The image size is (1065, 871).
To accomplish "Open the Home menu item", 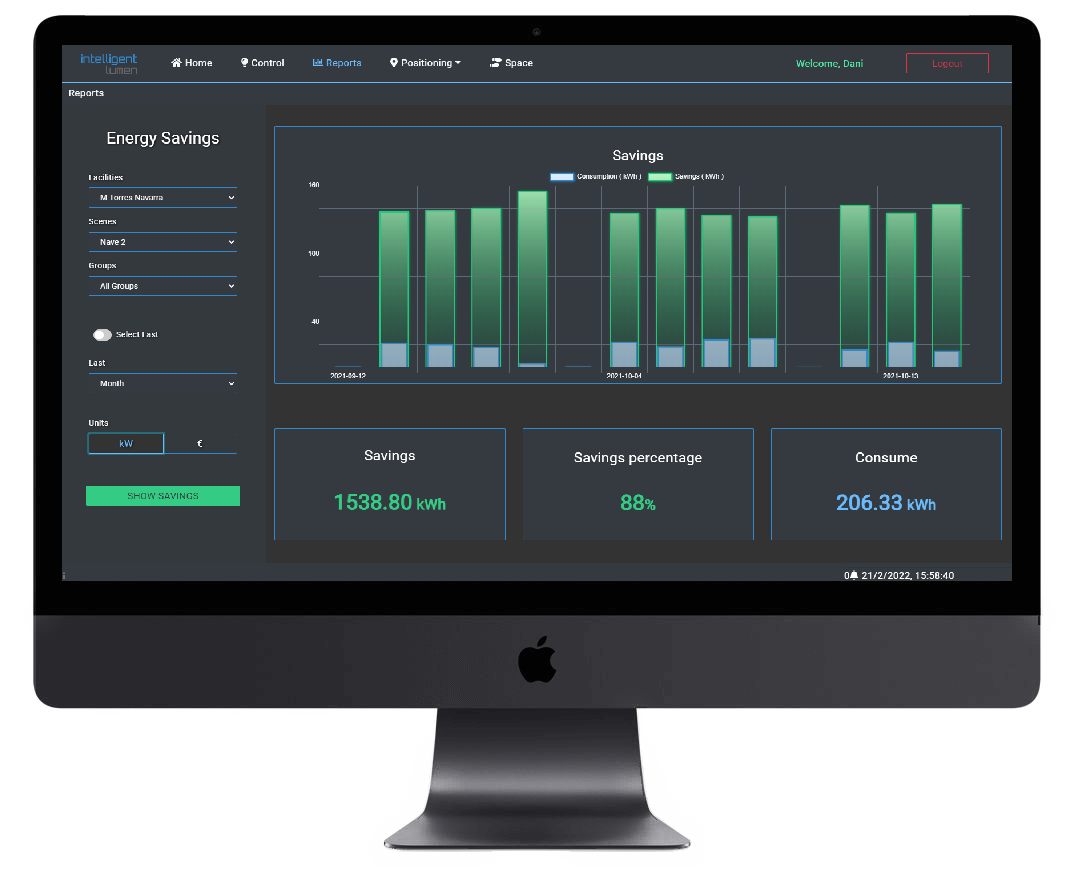I will (x=192, y=63).
